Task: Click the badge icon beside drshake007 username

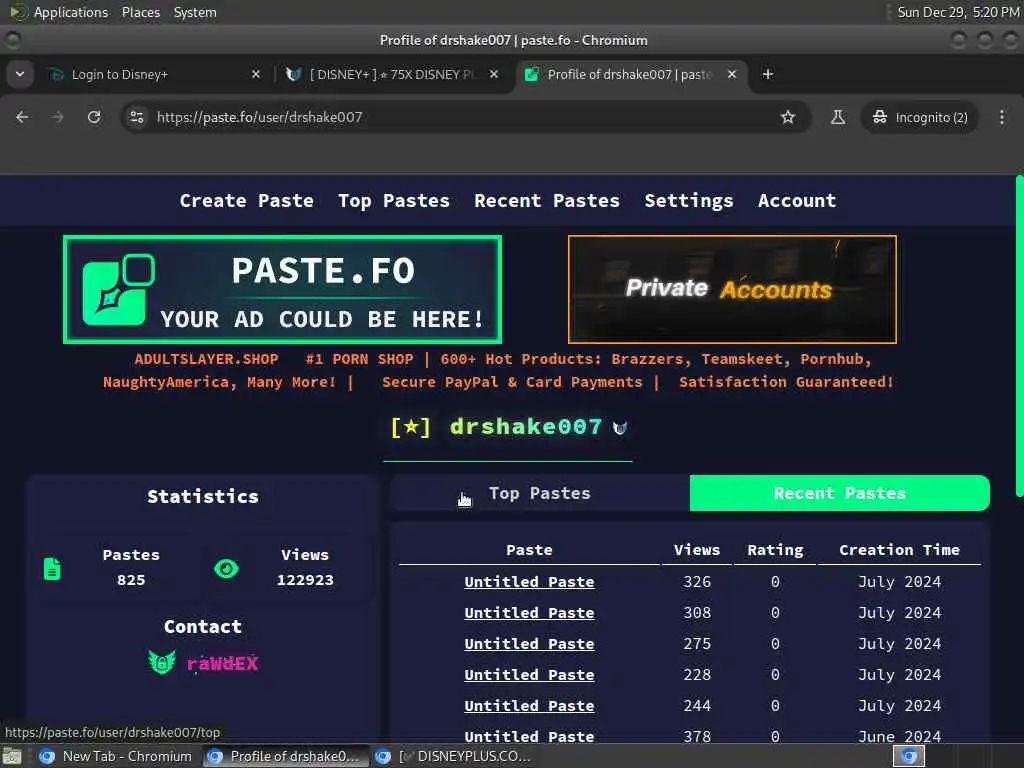Action: pyautogui.click(x=620, y=428)
